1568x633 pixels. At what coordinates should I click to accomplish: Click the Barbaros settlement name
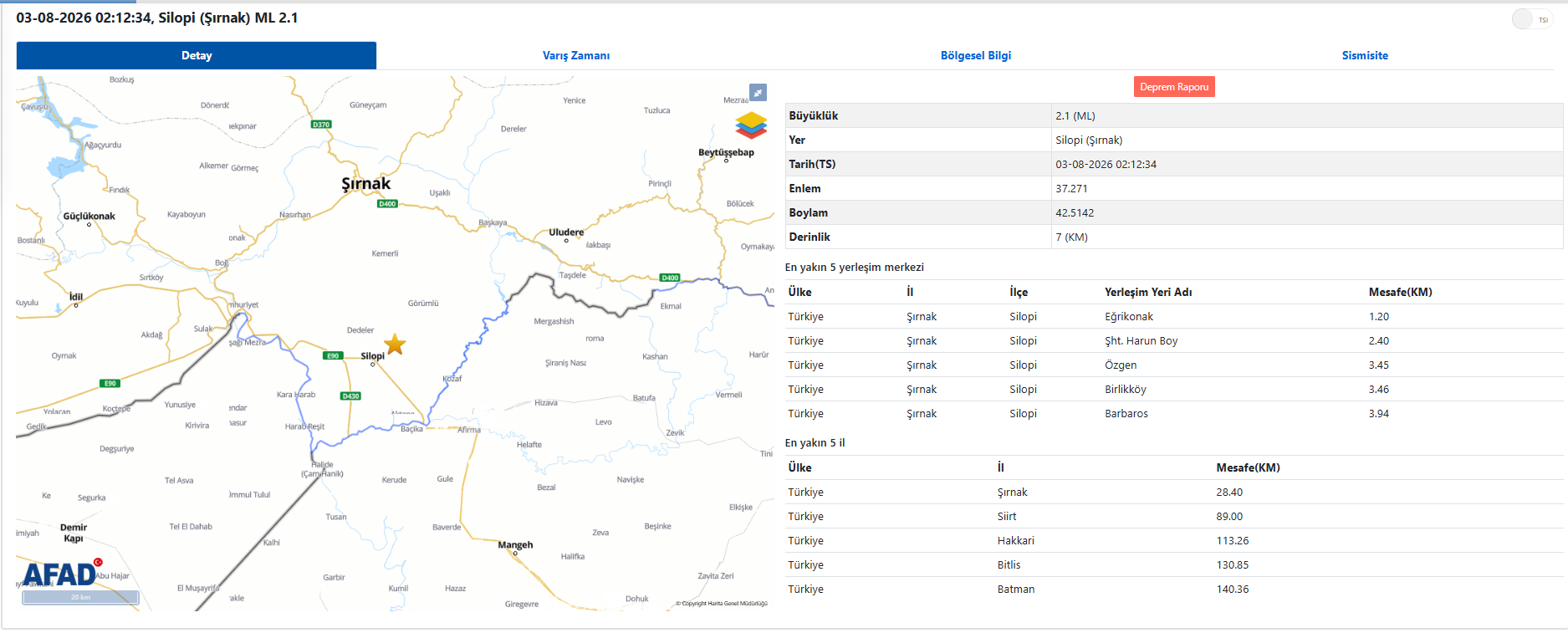(1126, 414)
